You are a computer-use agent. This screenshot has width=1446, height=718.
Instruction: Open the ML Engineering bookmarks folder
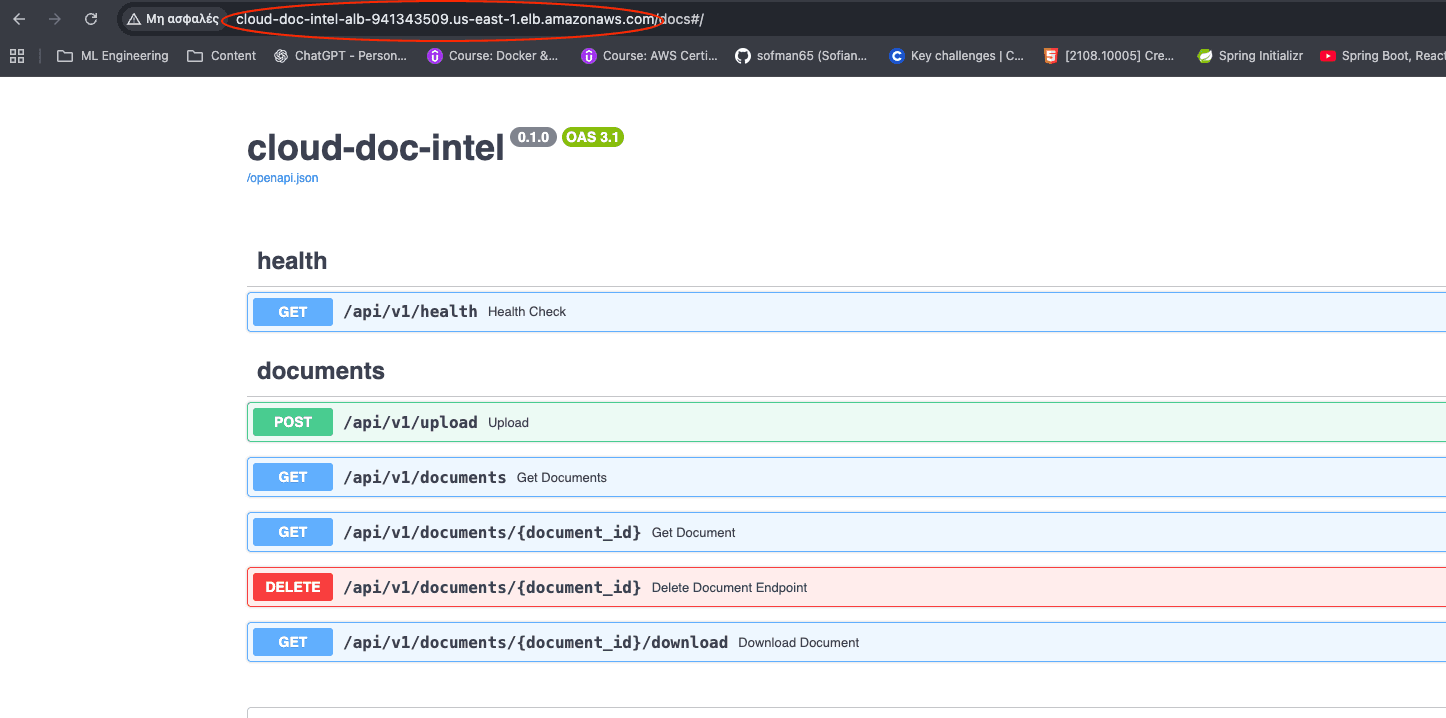tap(112, 56)
